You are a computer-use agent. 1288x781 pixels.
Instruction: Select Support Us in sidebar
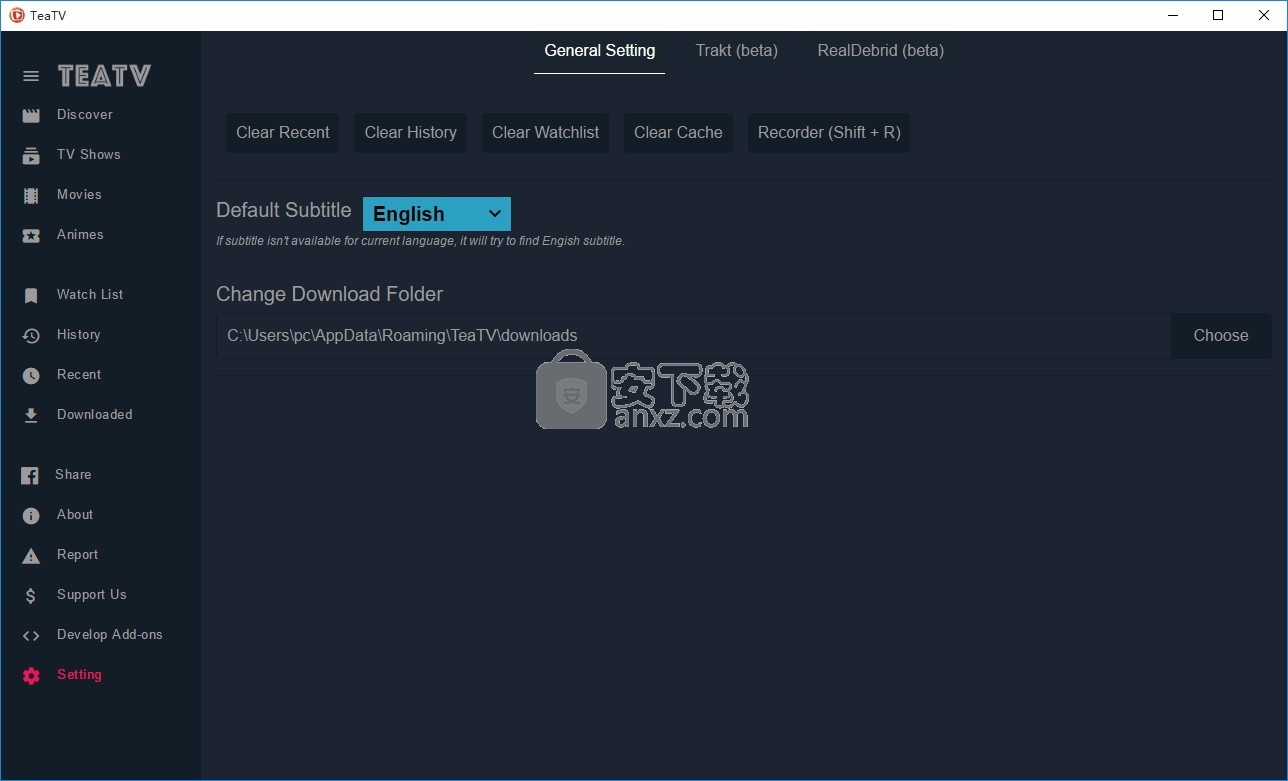tap(92, 595)
